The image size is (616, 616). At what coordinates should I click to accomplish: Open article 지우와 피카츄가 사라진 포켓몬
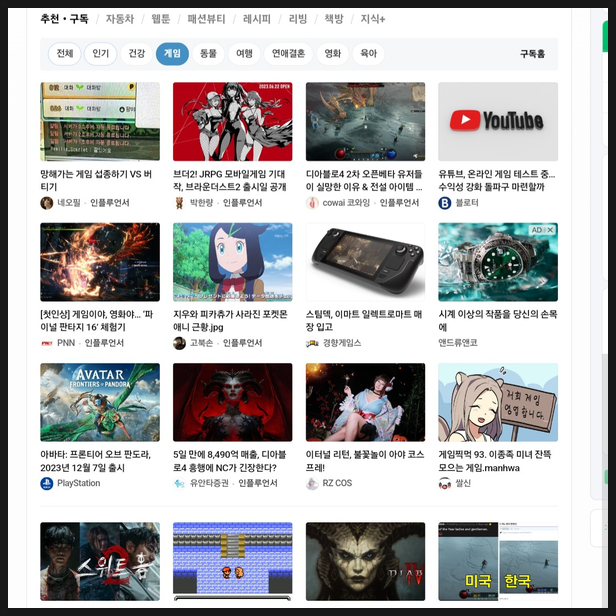point(230,321)
